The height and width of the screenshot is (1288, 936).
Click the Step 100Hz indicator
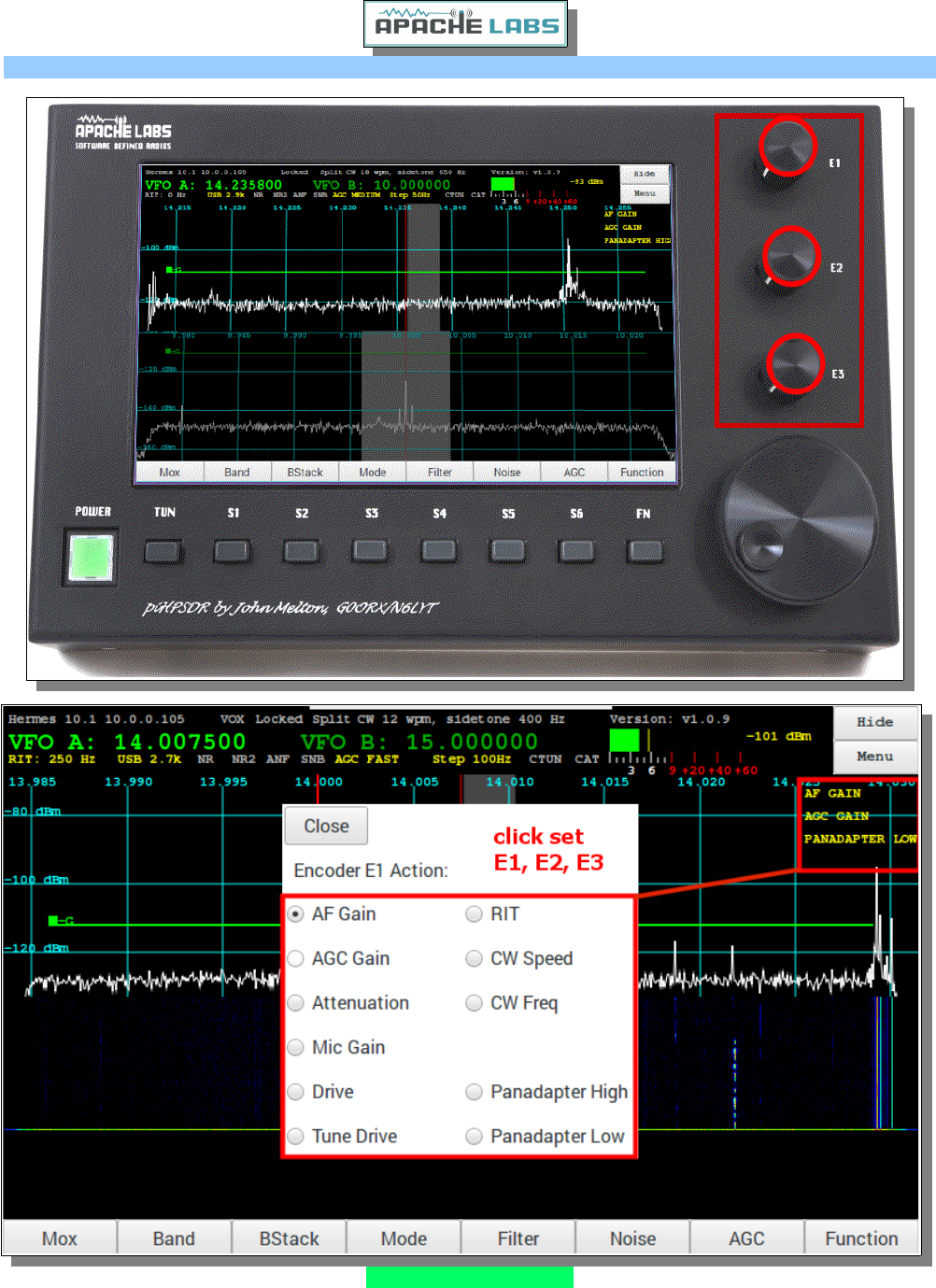471,759
